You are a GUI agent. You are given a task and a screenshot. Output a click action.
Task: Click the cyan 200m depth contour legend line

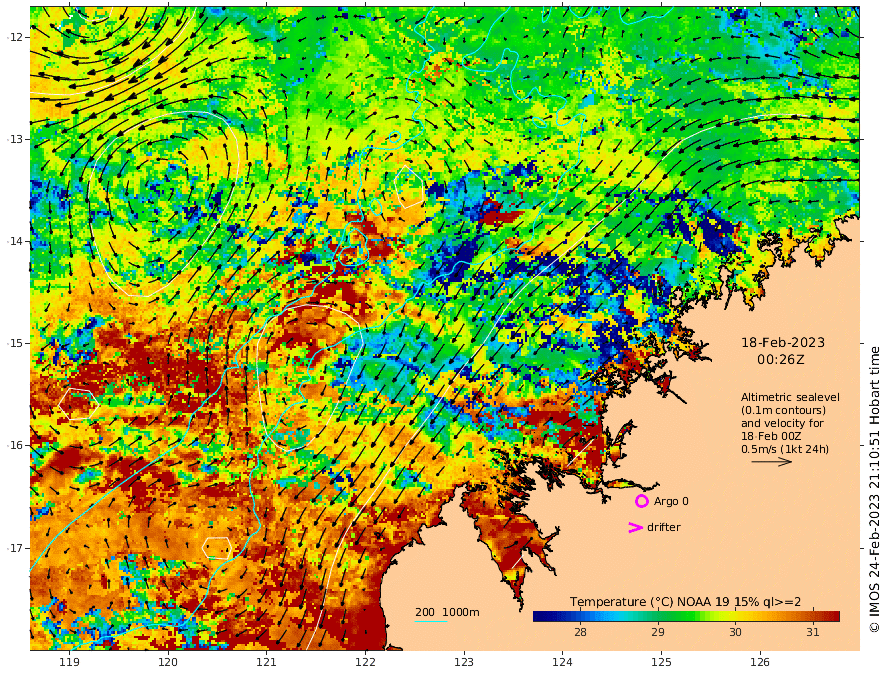tap(430, 622)
